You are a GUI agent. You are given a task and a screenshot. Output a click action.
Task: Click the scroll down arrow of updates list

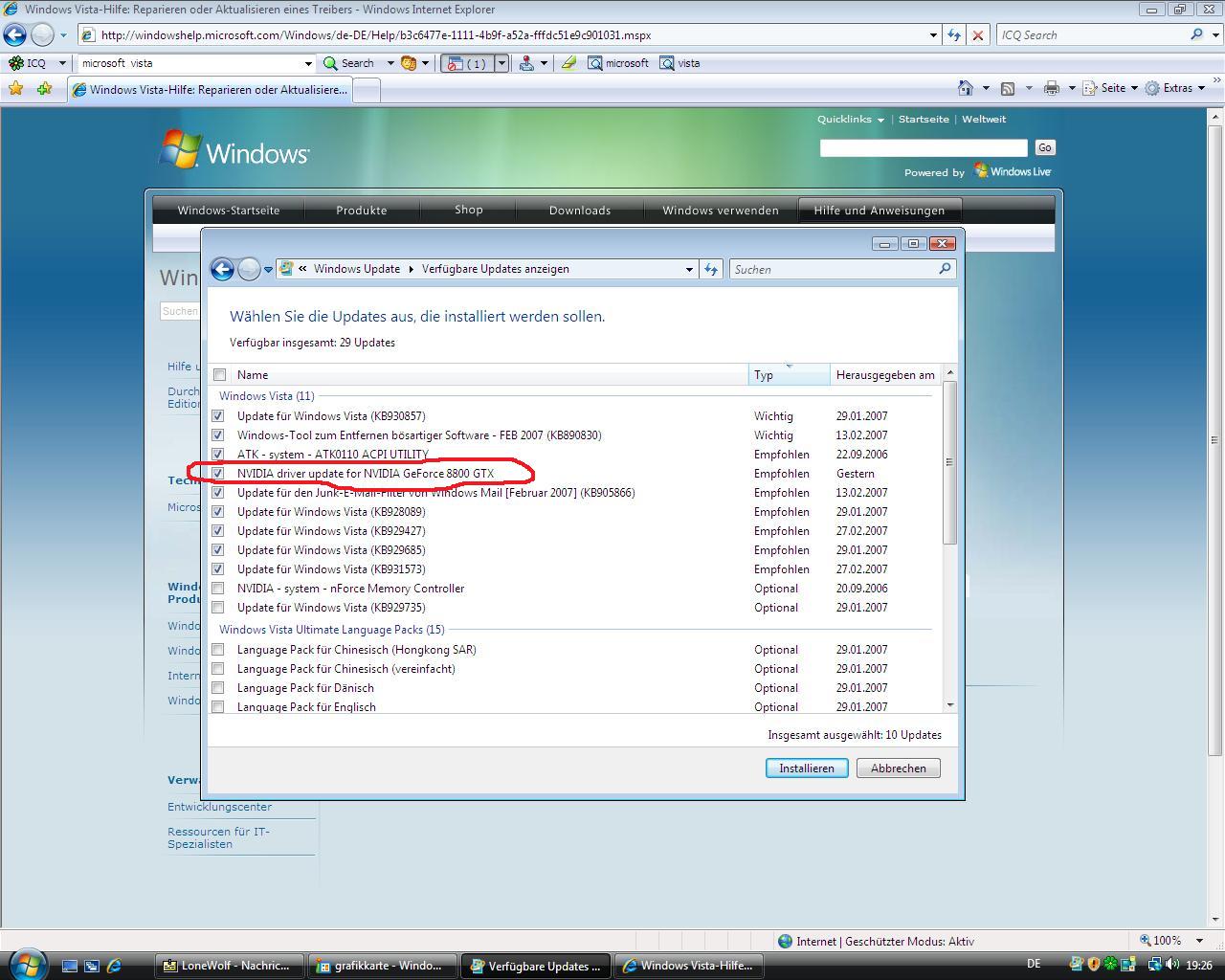[x=949, y=705]
